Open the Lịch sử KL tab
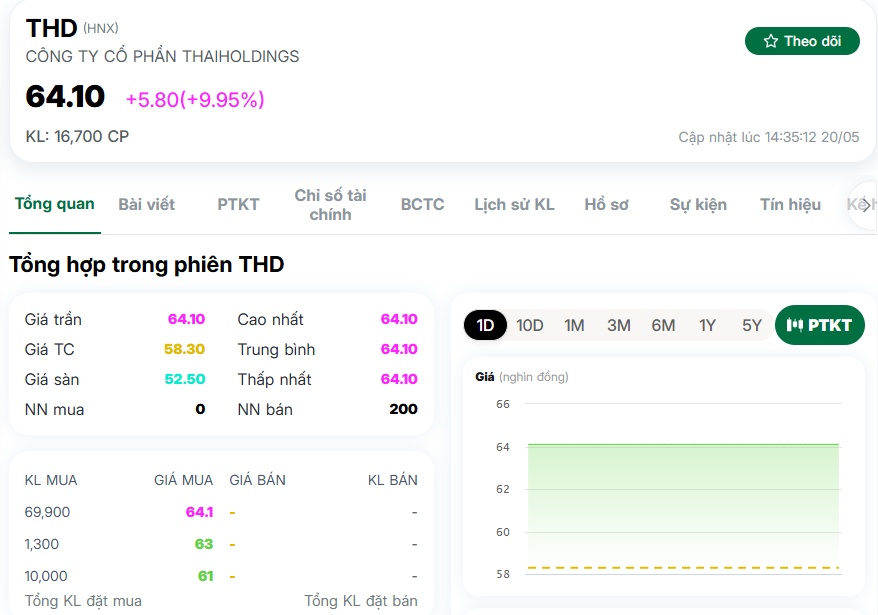Image resolution: width=878 pixels, height=615 pixels. (514, 204)
